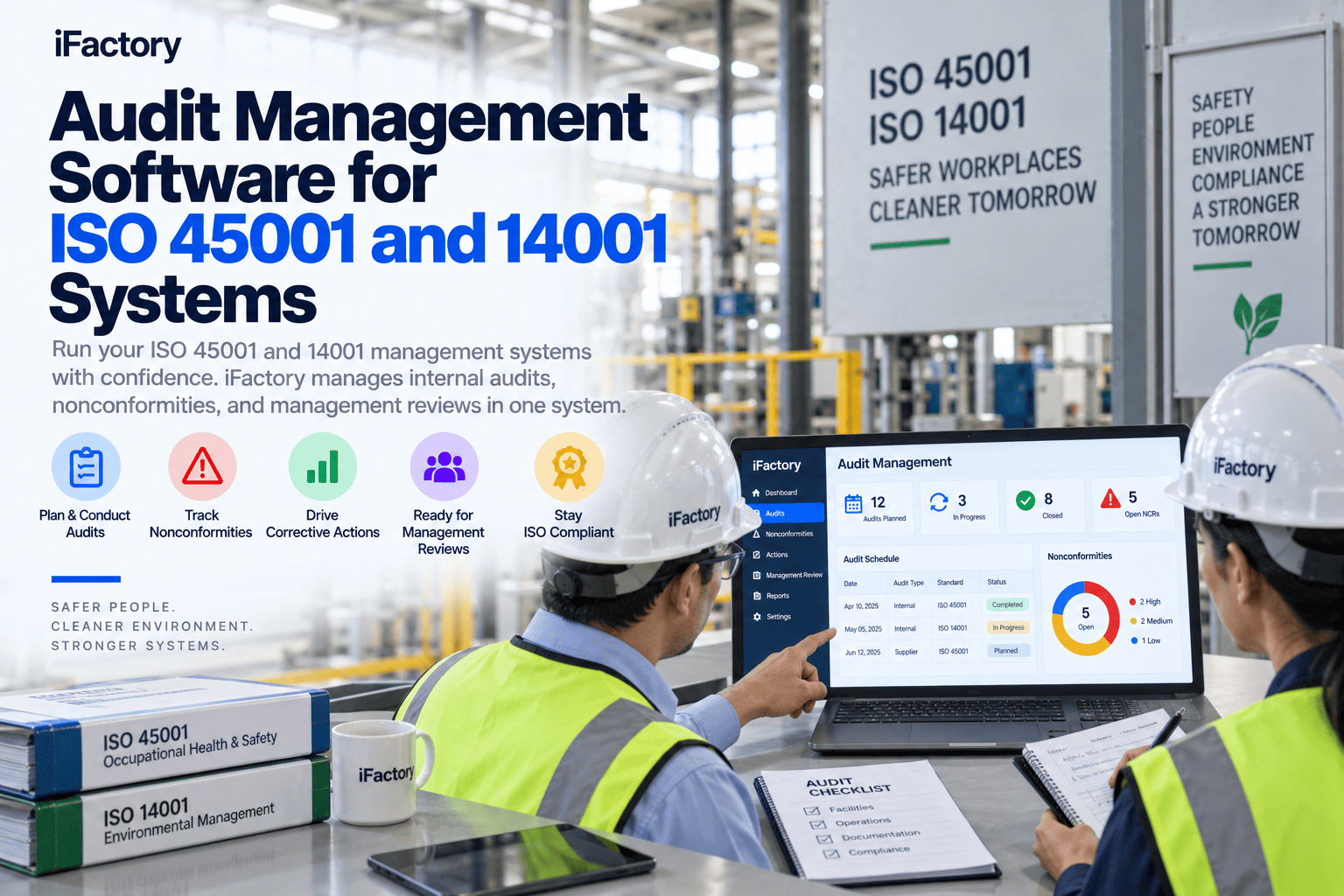1344x896 pixels.
Task: Click the Nonconformities chart panel heading
Action: click(x=1080, y=556)
